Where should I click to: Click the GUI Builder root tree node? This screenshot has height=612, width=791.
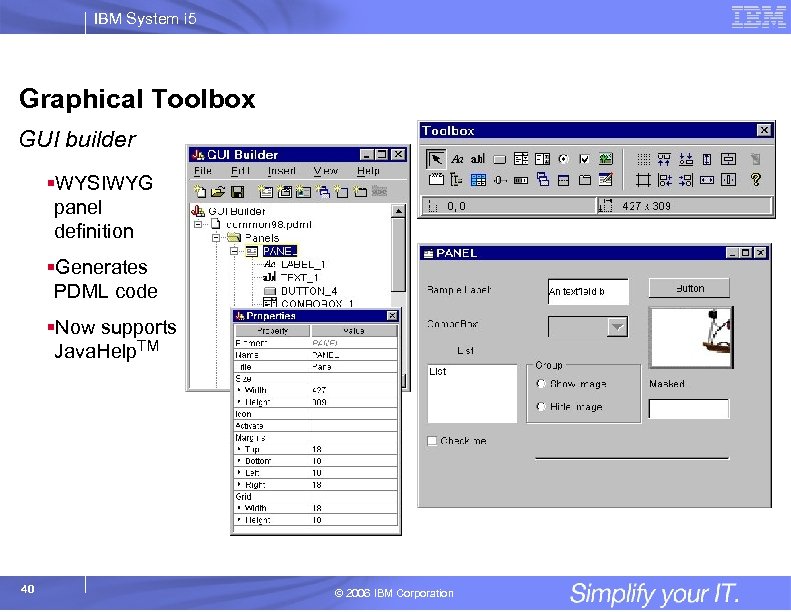(237, 211)
